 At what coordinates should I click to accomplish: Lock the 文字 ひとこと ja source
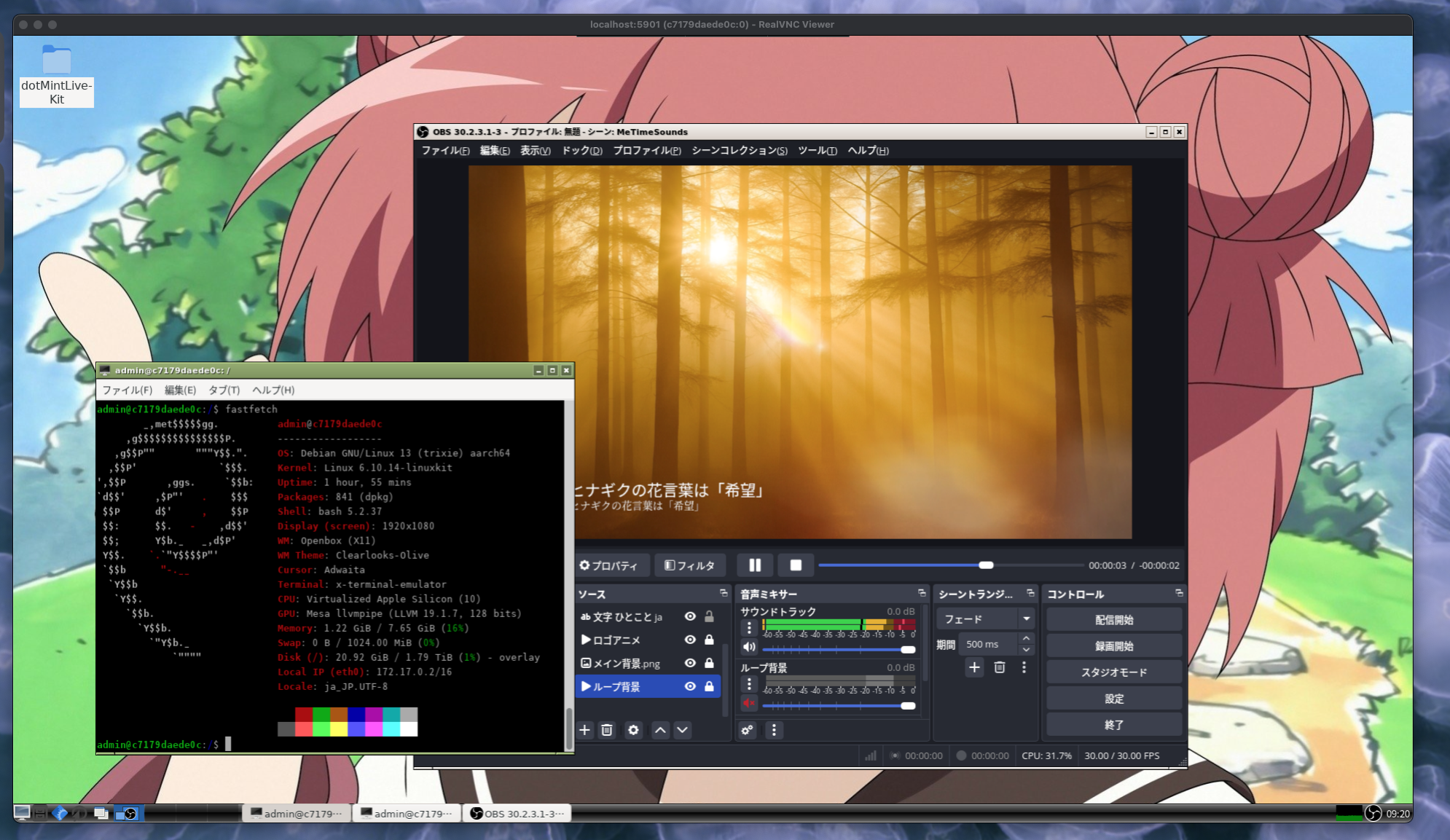(x=709, y=616)
